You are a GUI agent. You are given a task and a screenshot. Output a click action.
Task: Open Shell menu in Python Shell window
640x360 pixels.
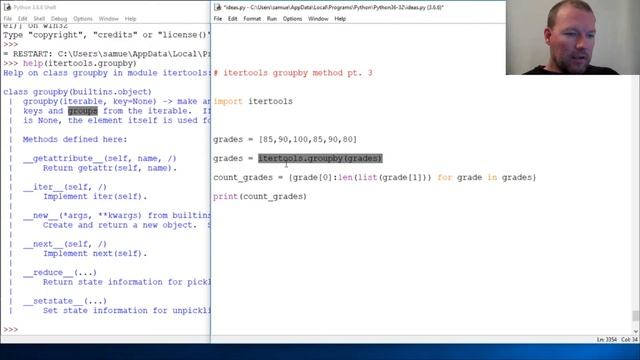[39, 19]
